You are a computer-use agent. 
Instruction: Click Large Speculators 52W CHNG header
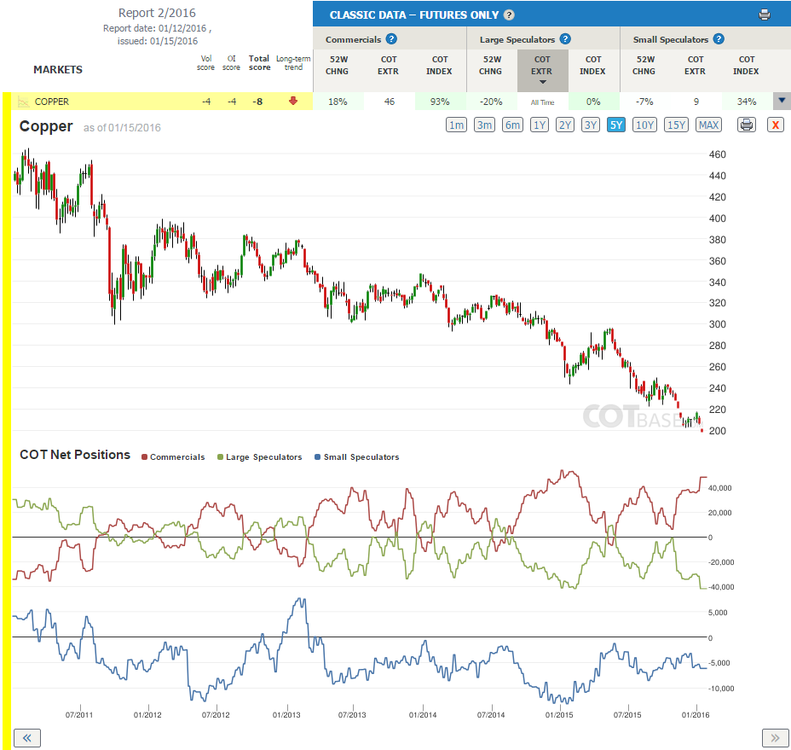491,65
